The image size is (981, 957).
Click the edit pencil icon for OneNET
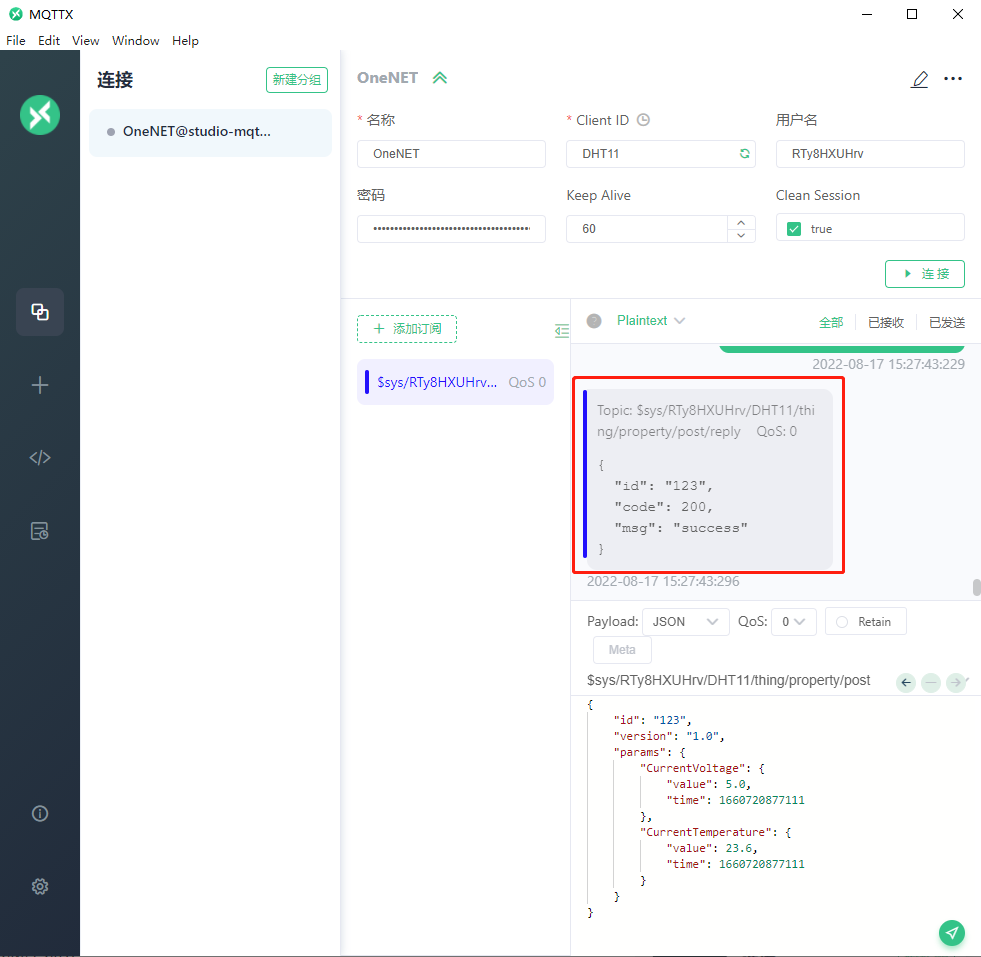pyautogui.click(x=919, y=79)
